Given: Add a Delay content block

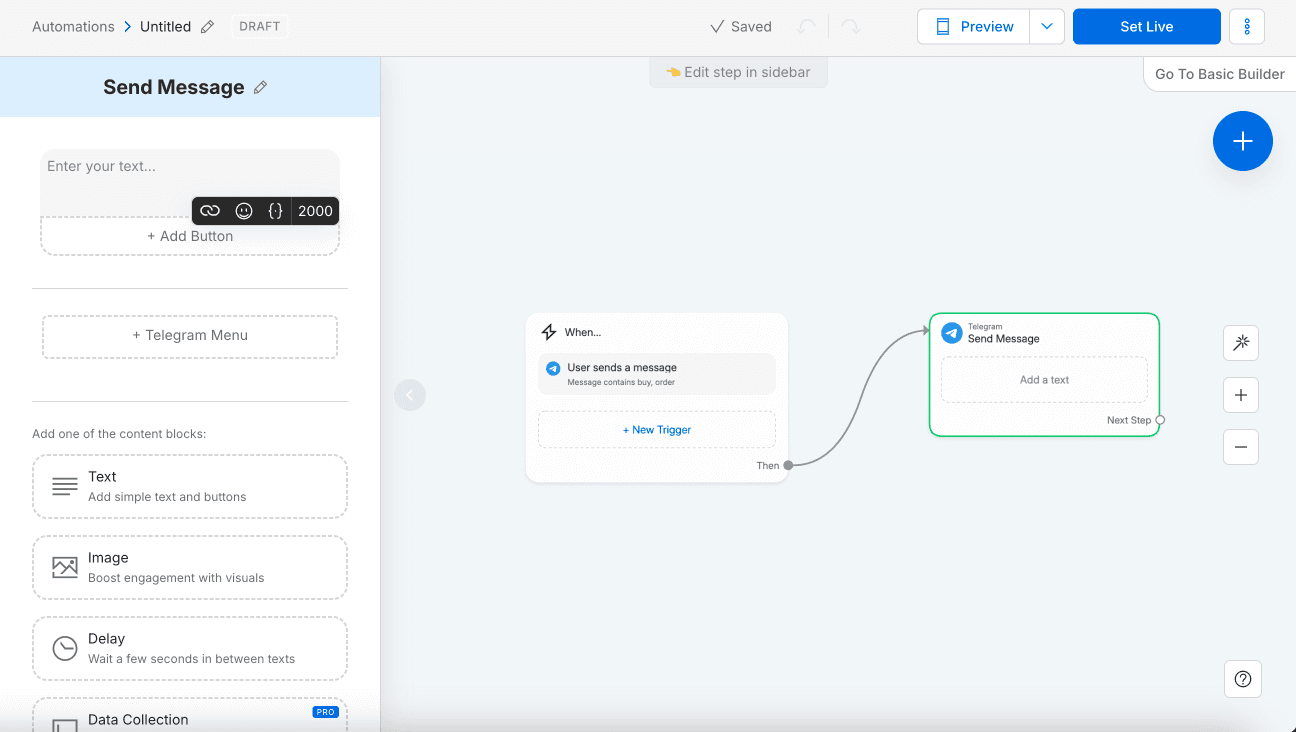Looking at the screenshot, I should click(x=190, y=648).
